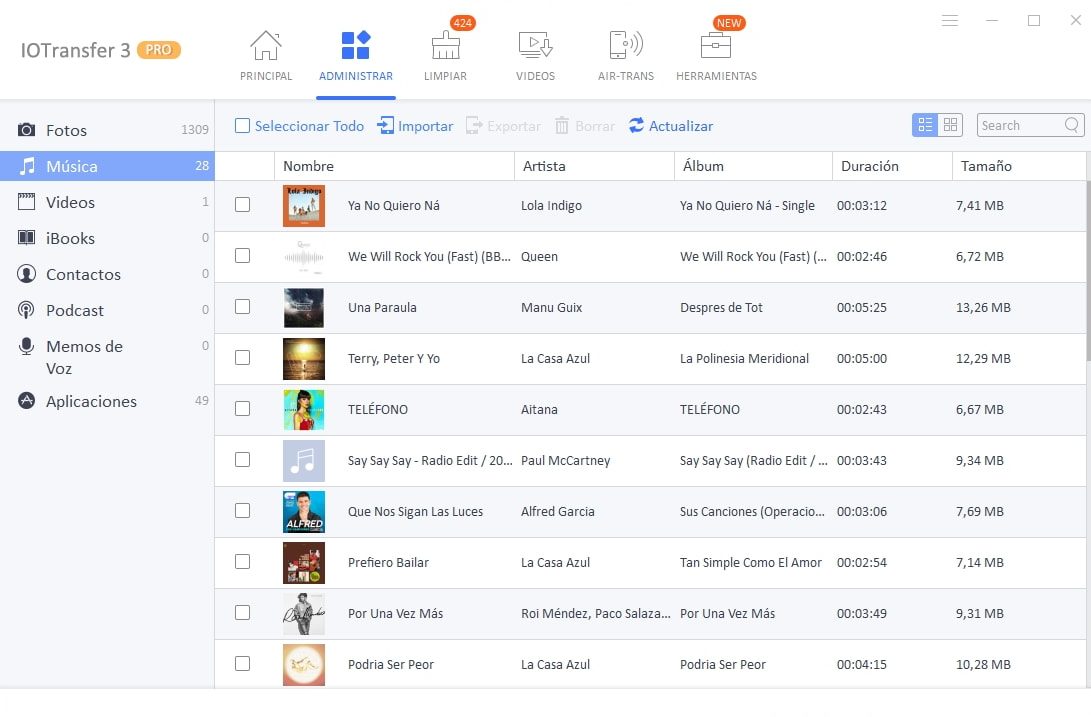Click the Podria Ser Peor album artwork
The image size is (1091, 717).
pyautogui.click(x=303, y=664)
